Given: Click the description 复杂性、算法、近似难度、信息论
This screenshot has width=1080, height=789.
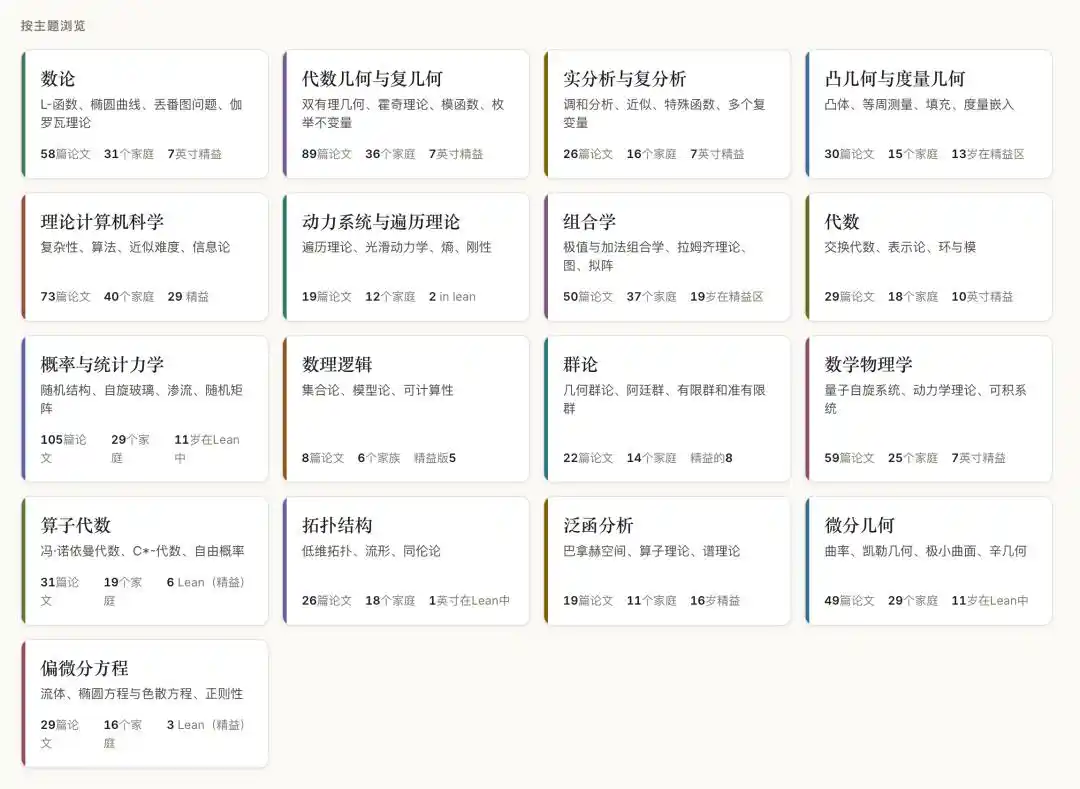Looking at the screenshot, I should click(x=135, y=246).
